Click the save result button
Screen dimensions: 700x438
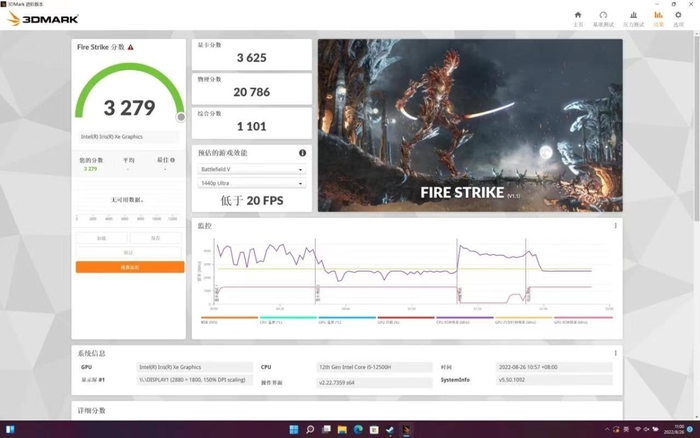(x=158, y=238)
